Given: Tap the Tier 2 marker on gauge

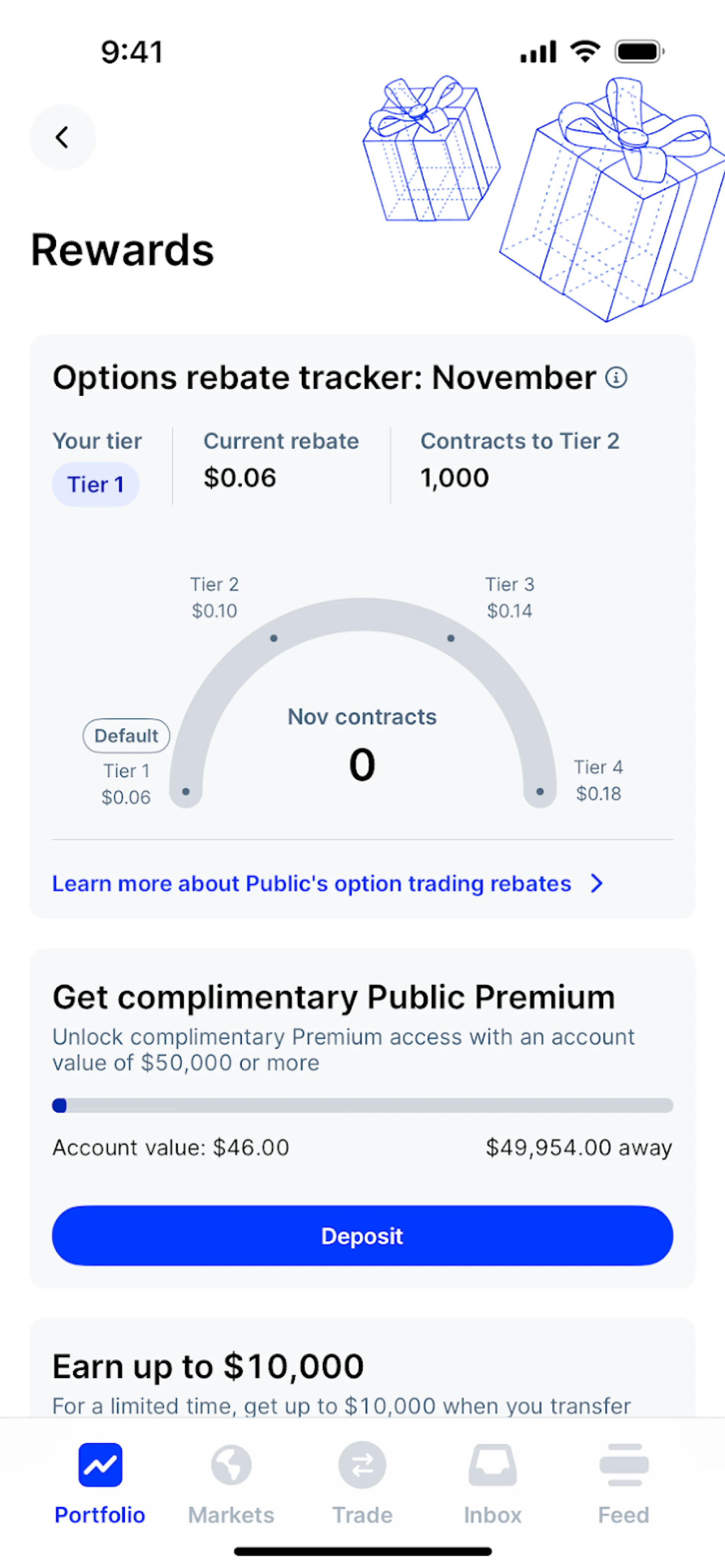Looking at the screenshot, I should [x=274, y=638].
